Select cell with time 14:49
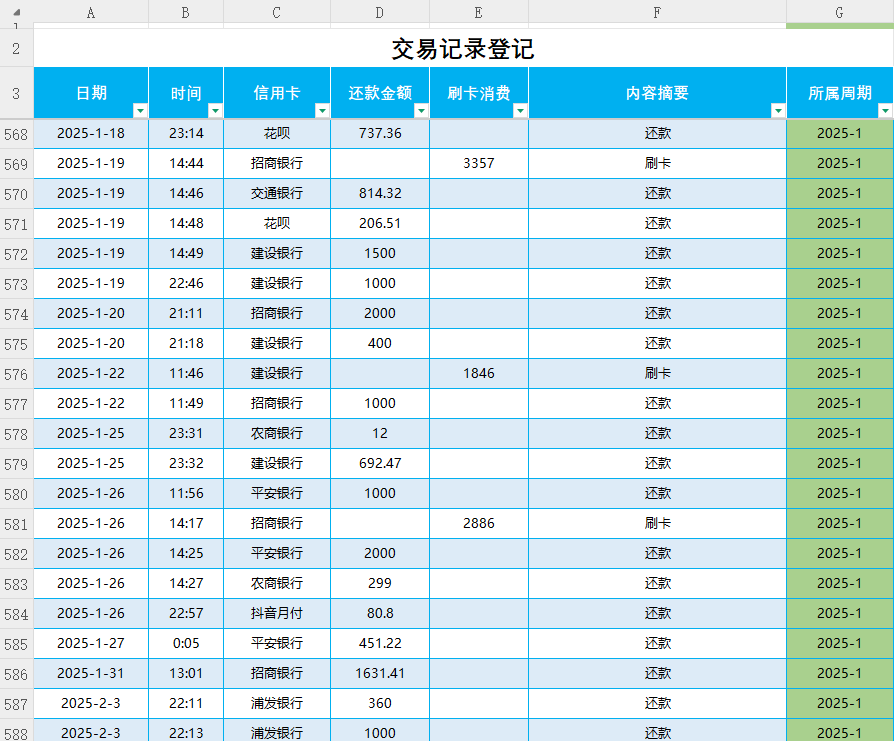894x741 pixels. (186, 254)
